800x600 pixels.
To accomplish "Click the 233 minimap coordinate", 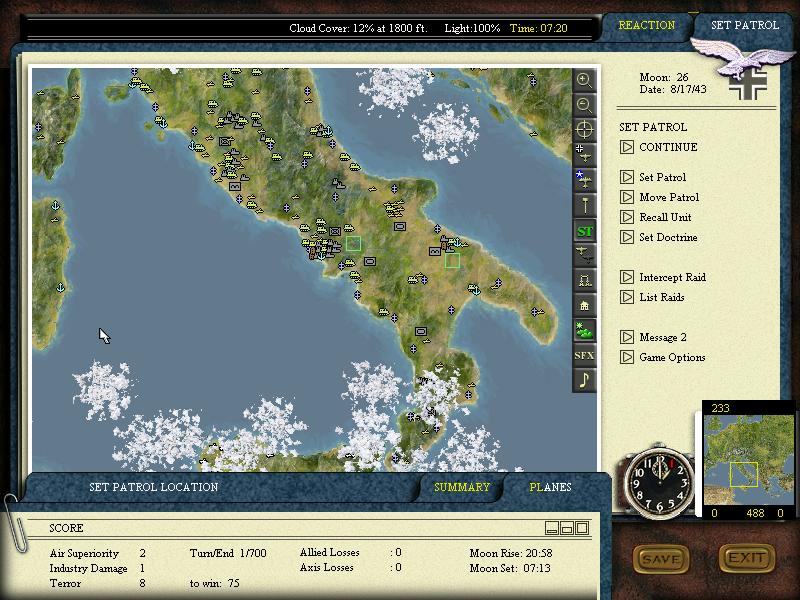I will 720,408.
